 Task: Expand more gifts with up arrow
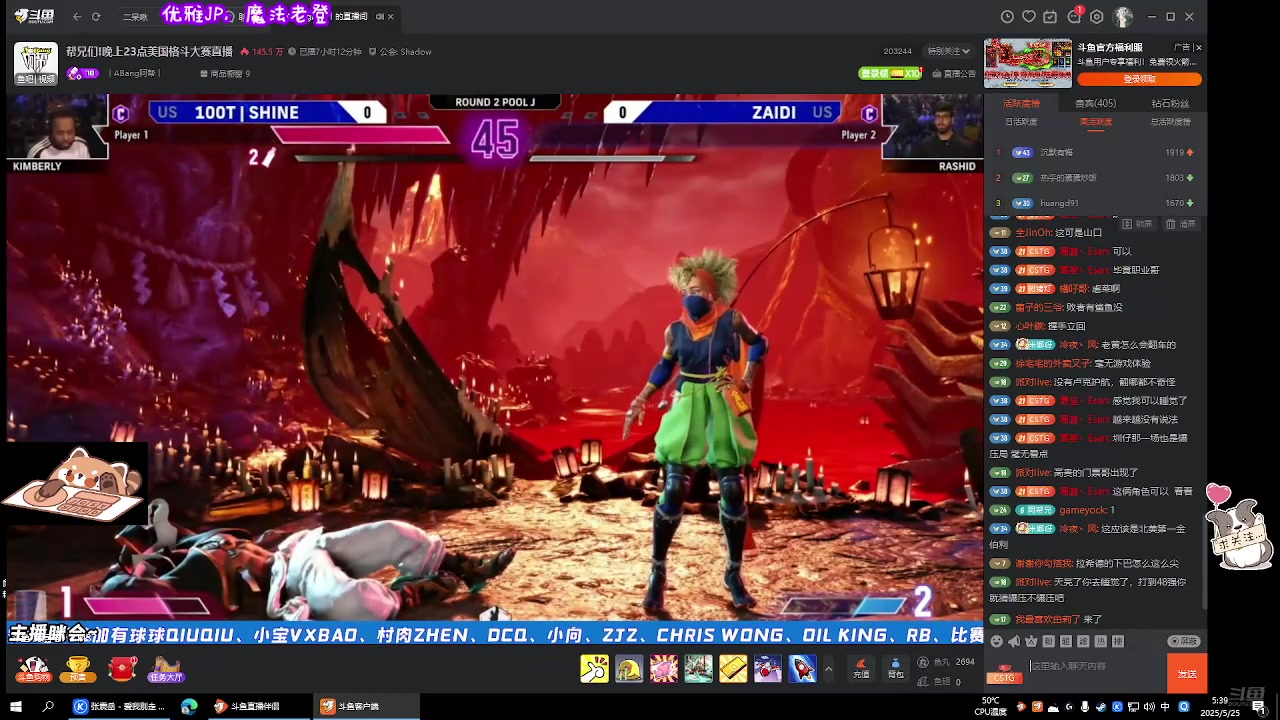[x=828, y=668]
